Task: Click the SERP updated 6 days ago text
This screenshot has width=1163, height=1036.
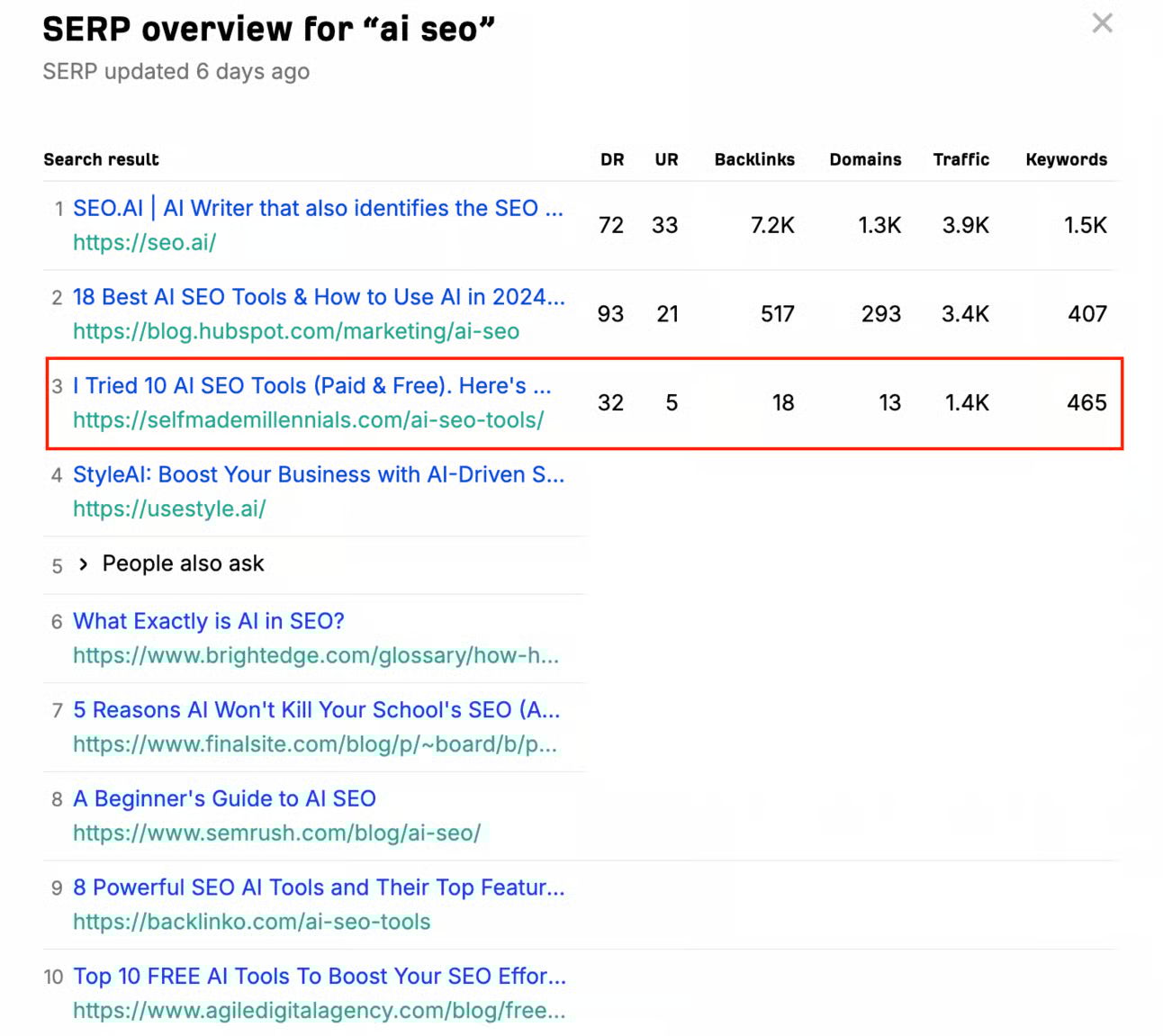Action: 176,71
